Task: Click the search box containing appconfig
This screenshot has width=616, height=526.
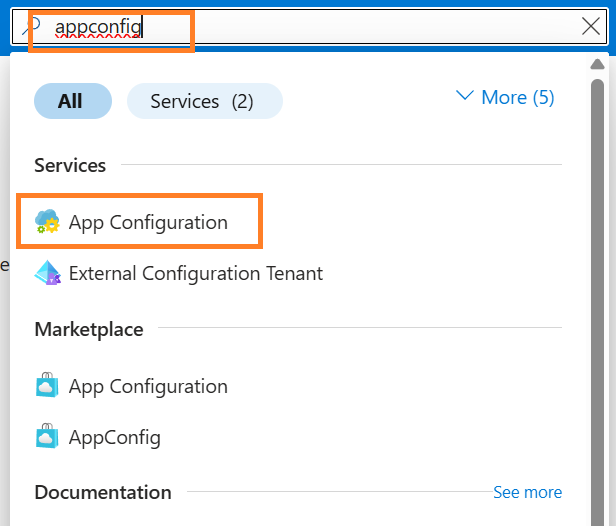Action: click(x=310, y=27)
